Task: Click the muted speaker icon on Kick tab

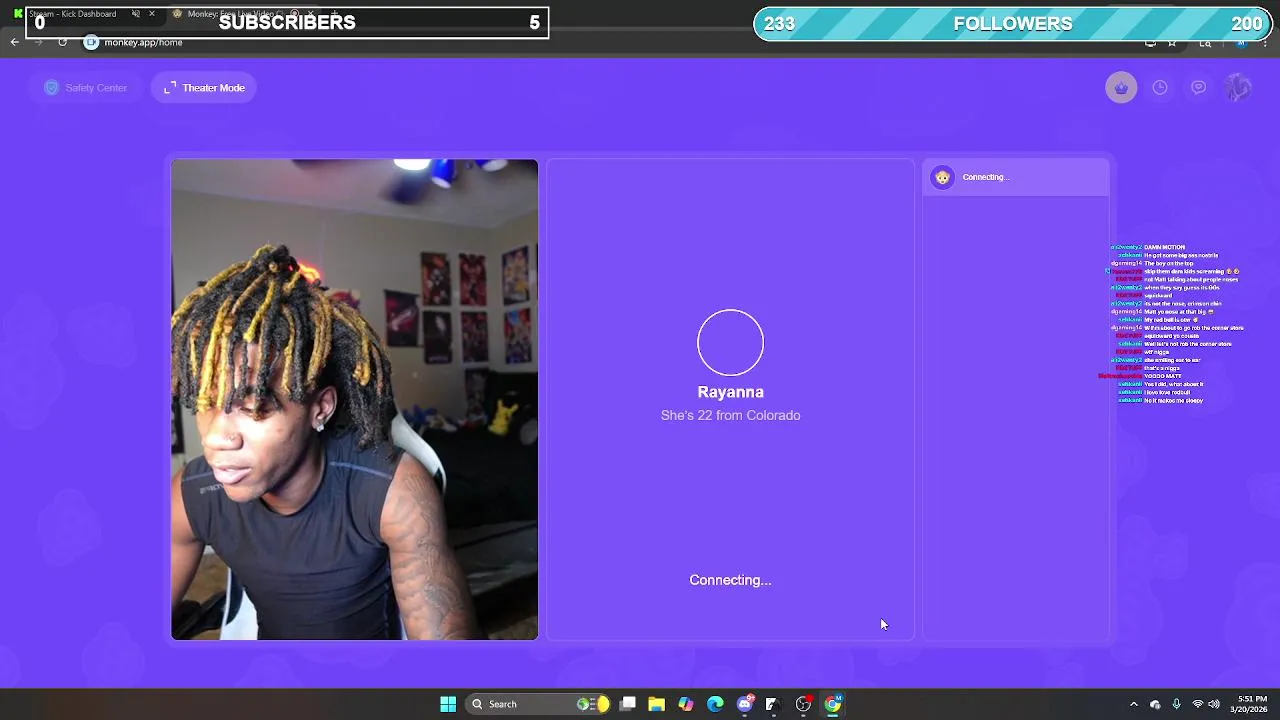Action: [x=136, y=14]
